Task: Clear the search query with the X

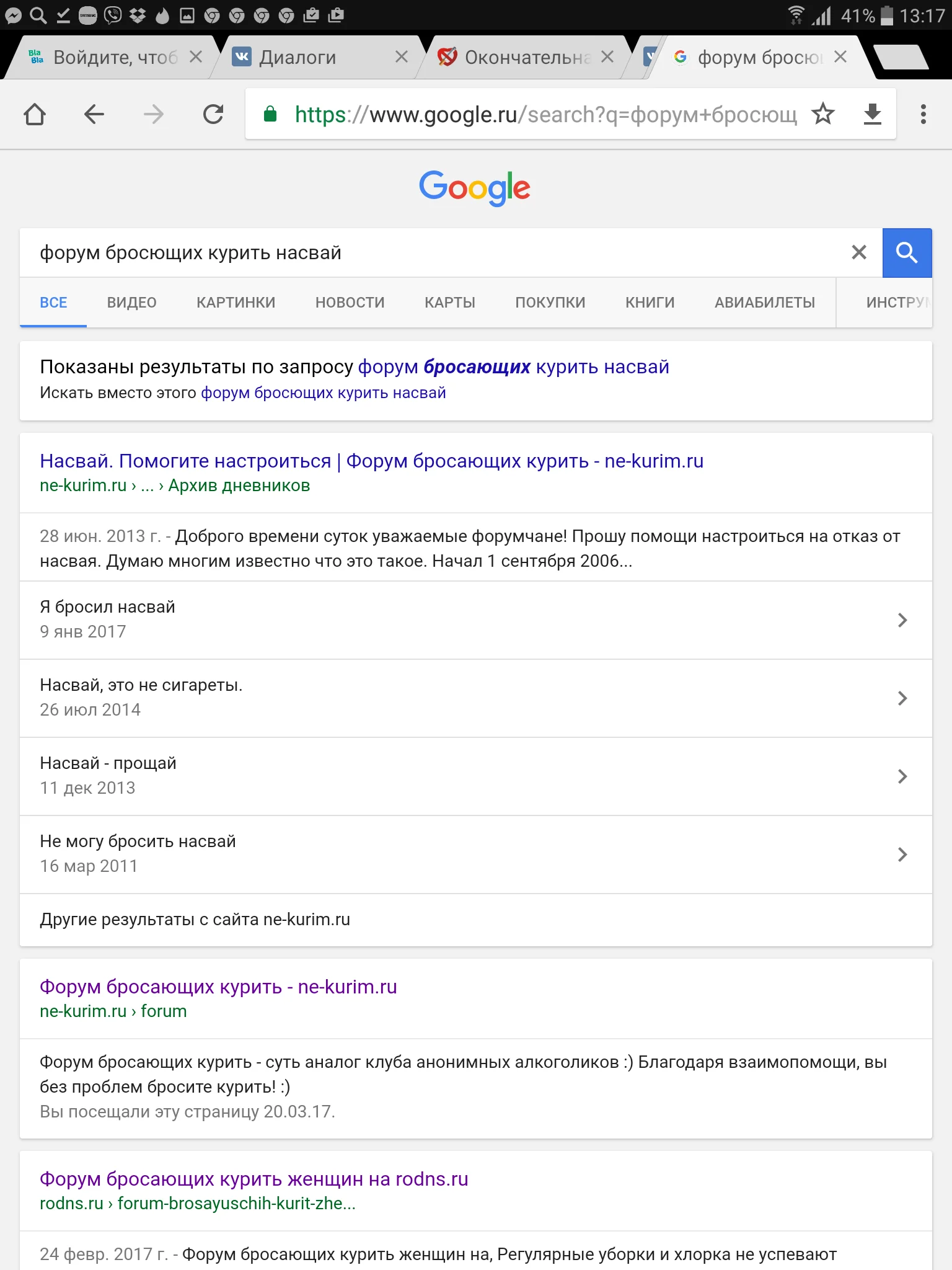Action: point(858,252)
